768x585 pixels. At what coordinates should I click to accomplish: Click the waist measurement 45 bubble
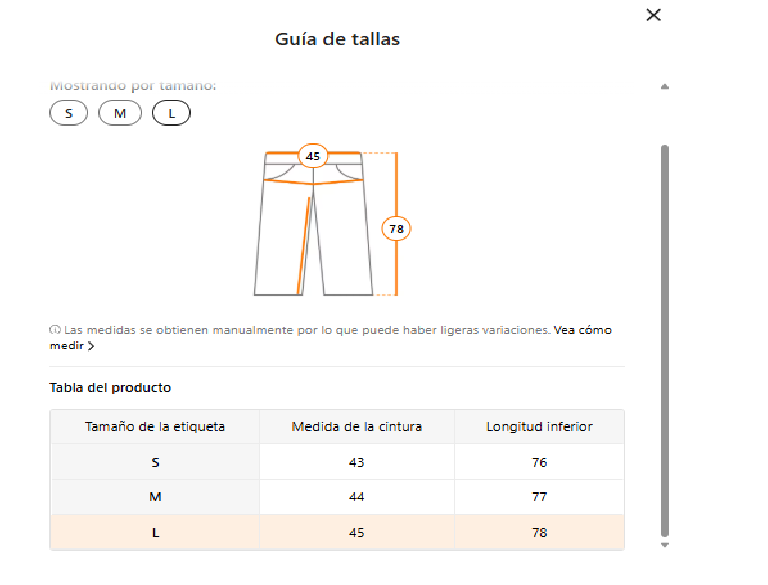312,156
